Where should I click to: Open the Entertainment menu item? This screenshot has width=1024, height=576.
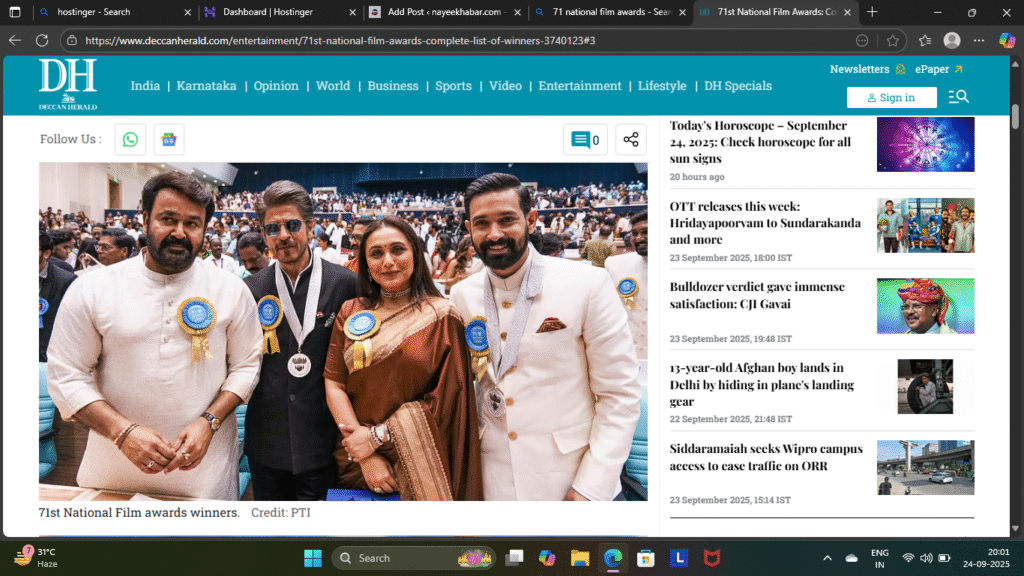580,86
